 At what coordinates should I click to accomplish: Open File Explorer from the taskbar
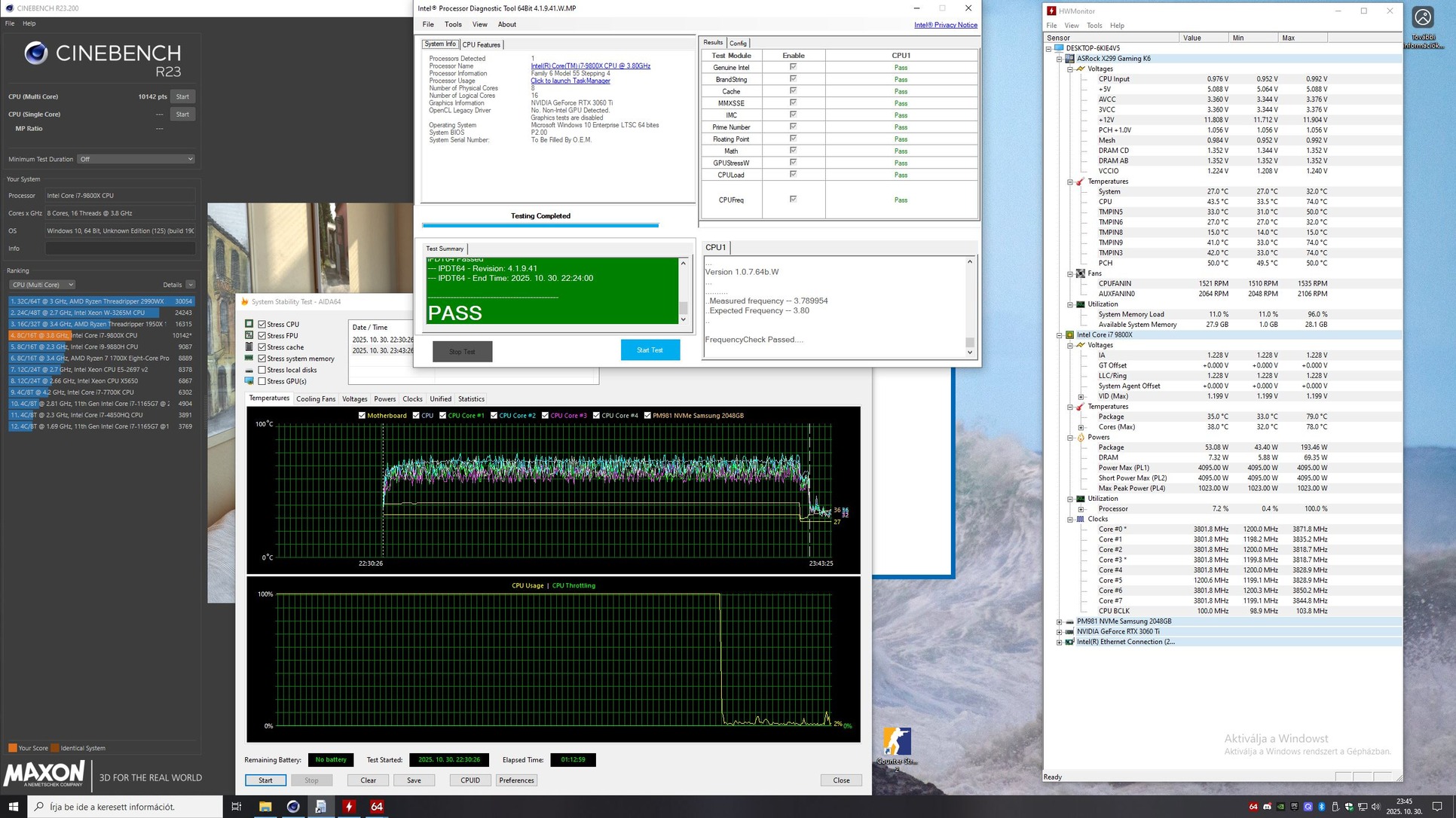coord(265,806)
